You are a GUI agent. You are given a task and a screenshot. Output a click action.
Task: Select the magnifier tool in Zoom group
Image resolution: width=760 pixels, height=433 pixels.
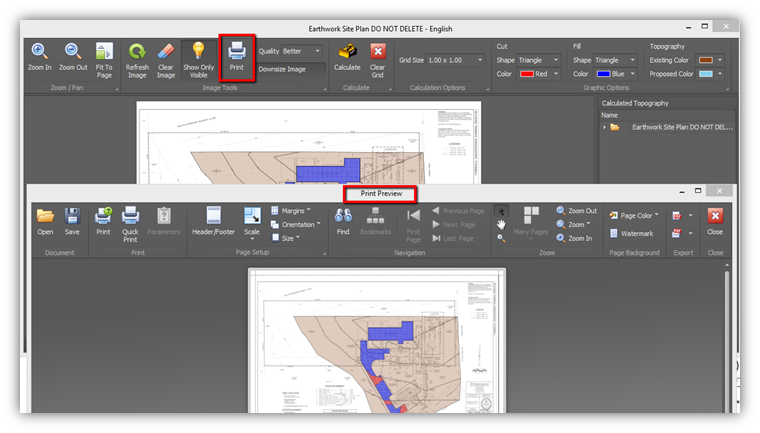(501, 238)
